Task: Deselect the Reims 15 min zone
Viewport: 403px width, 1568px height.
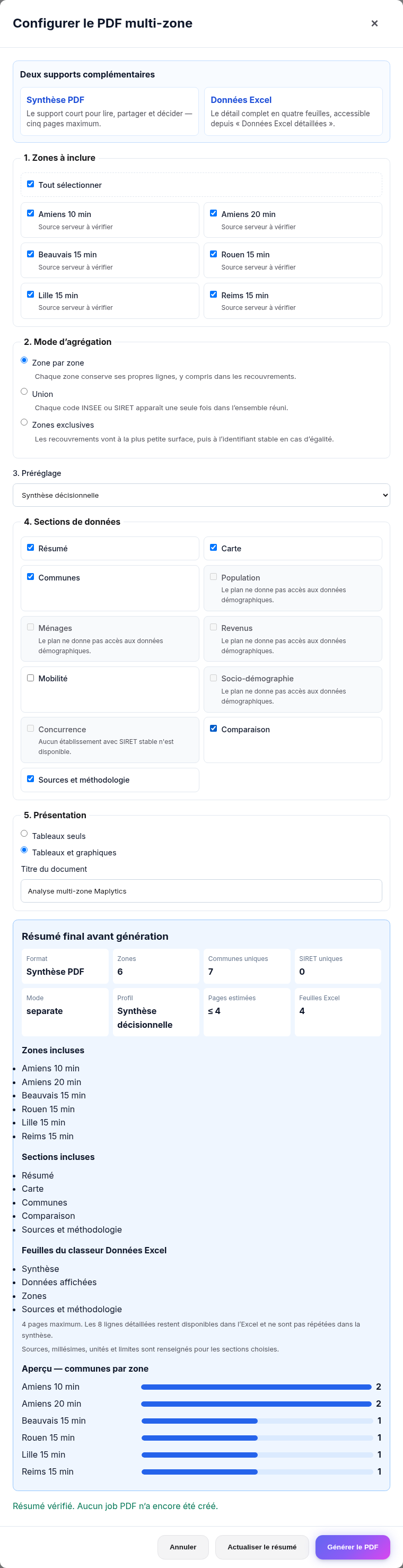Action: [x=213, y=294]
